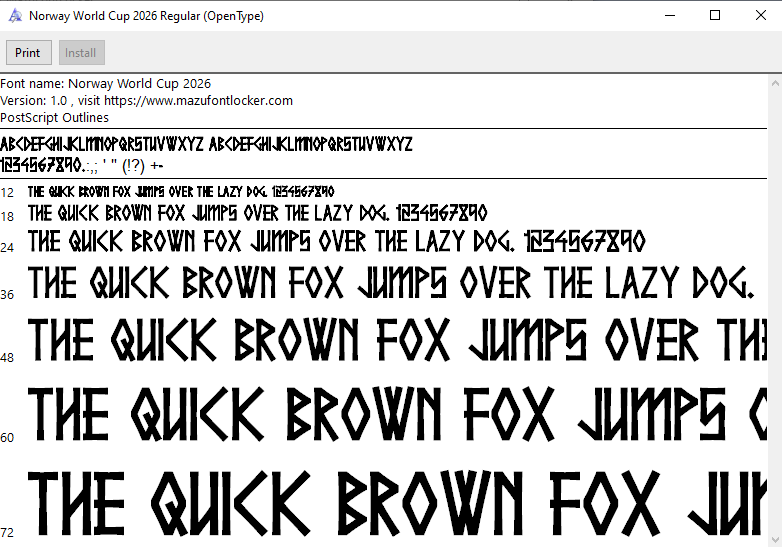The image size is (782, 547).
Task: Click the 24 point size label
Action: pyautogui.click(x=7, y=247)
